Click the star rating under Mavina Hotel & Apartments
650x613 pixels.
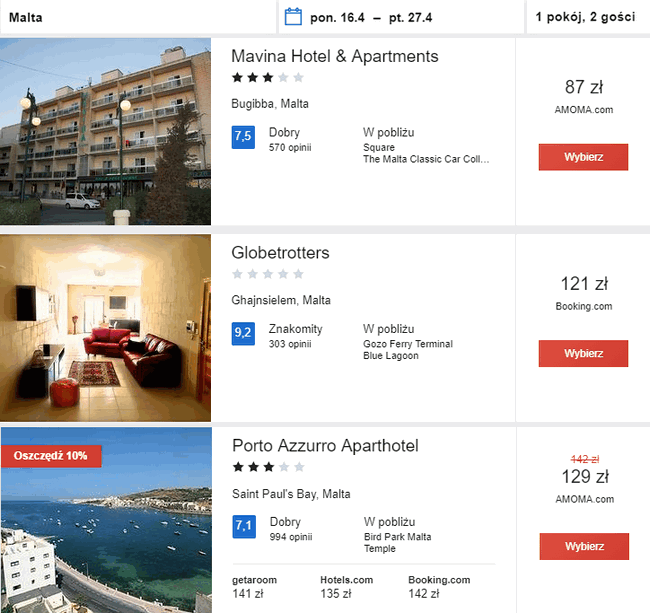click(268, 78)
